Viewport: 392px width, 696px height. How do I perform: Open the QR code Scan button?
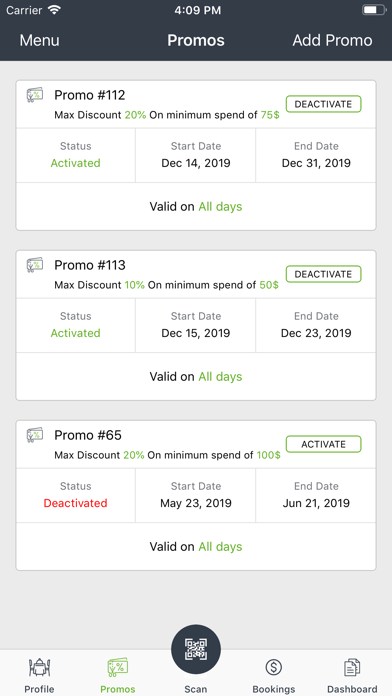click(196, 649)
